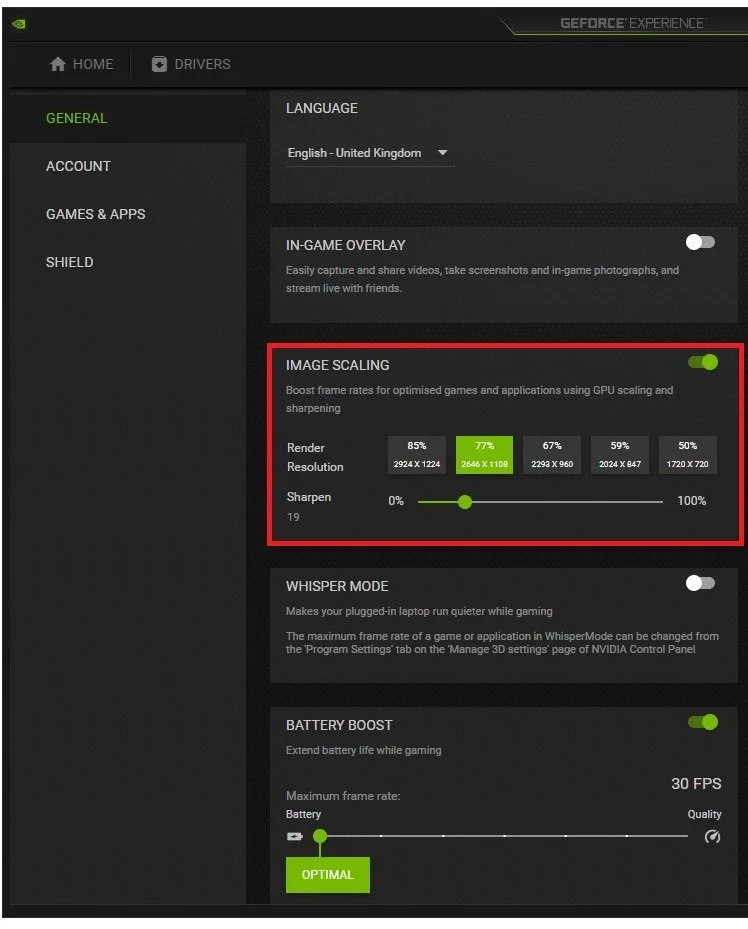This screenshot has height=929, width=748.
Task: Enable the In-Game Overlay toggle
Action: (x=700, y=242)
